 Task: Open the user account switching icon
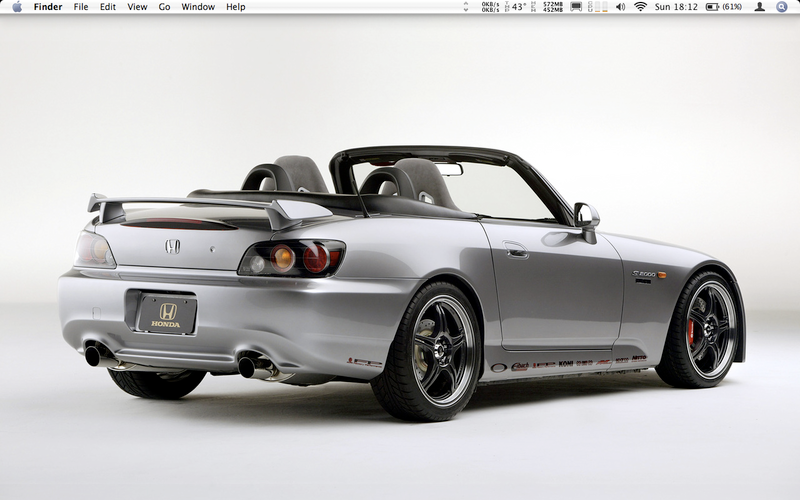click(760, 7)
